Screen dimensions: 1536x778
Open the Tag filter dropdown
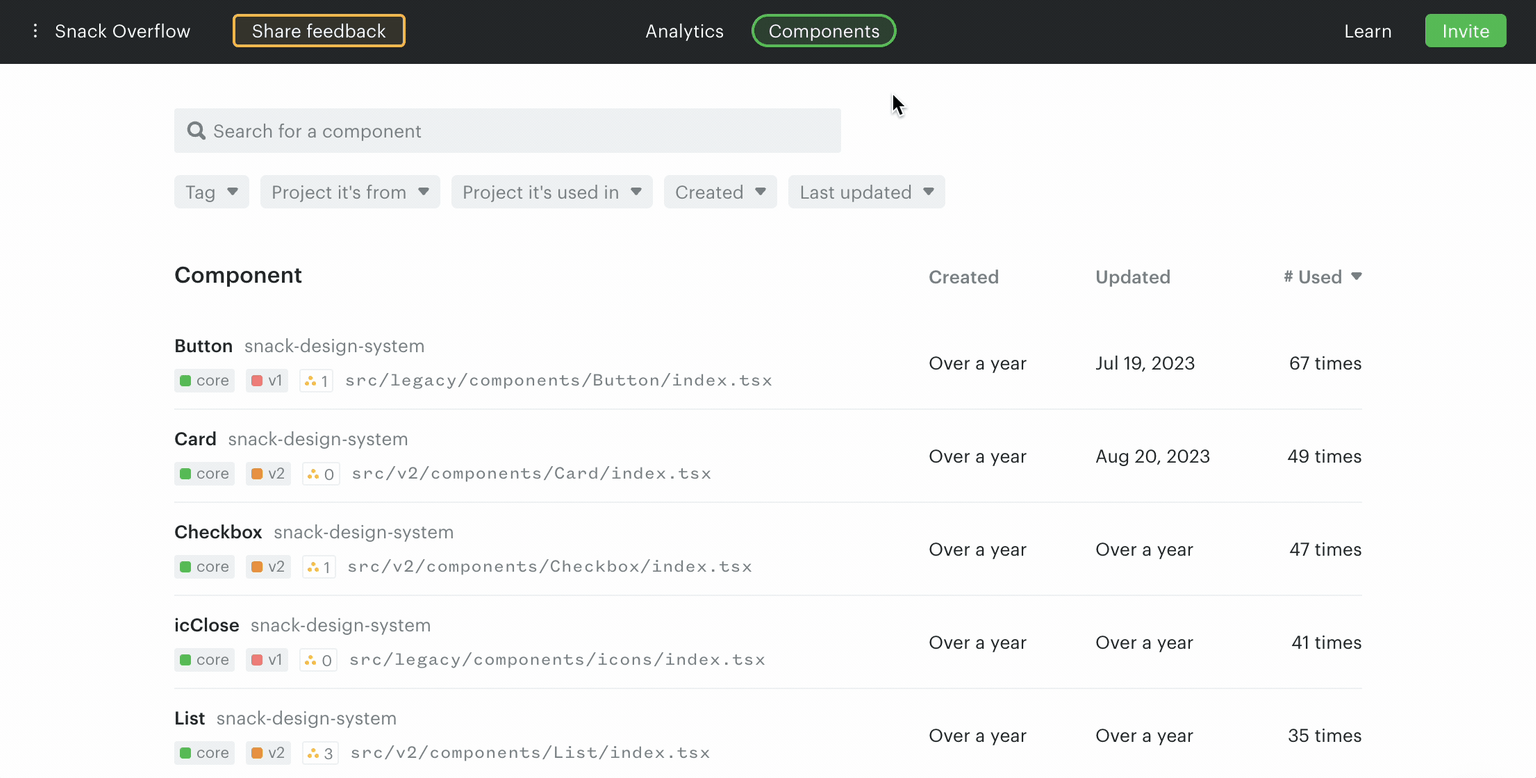[211, 191]
